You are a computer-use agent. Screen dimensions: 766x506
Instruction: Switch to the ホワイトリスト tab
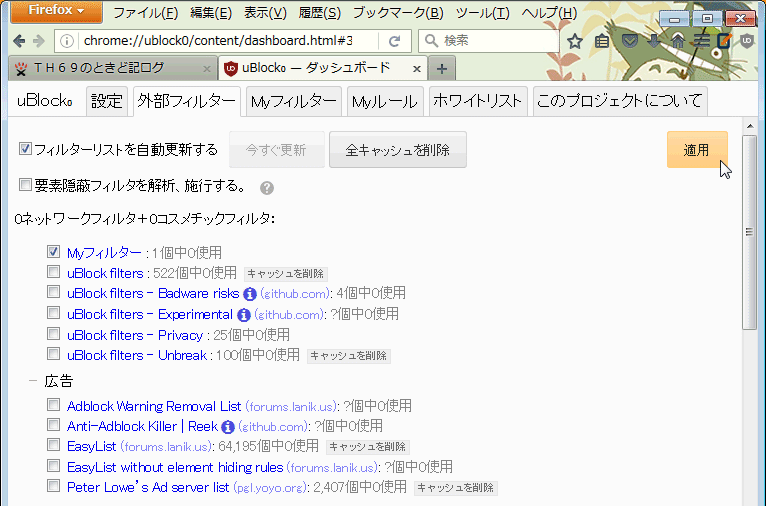point(478,101)
